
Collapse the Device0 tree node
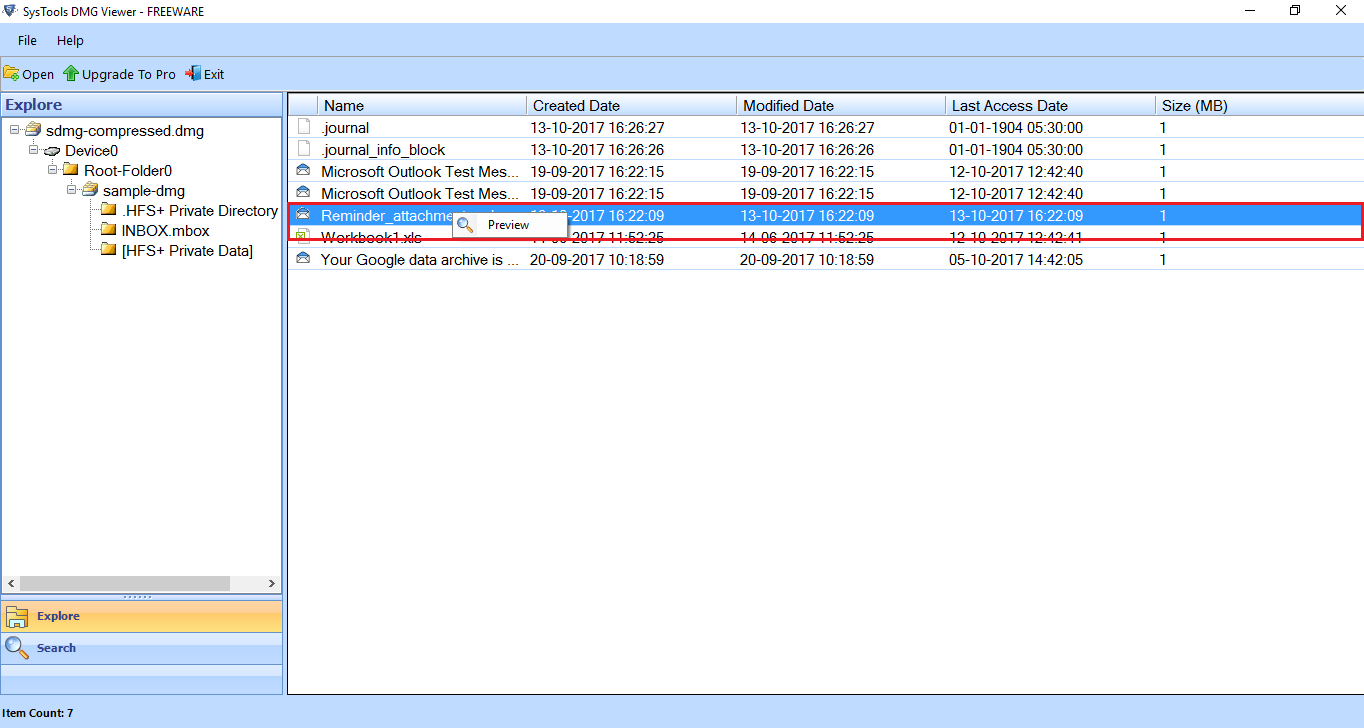tap(34, 150)
